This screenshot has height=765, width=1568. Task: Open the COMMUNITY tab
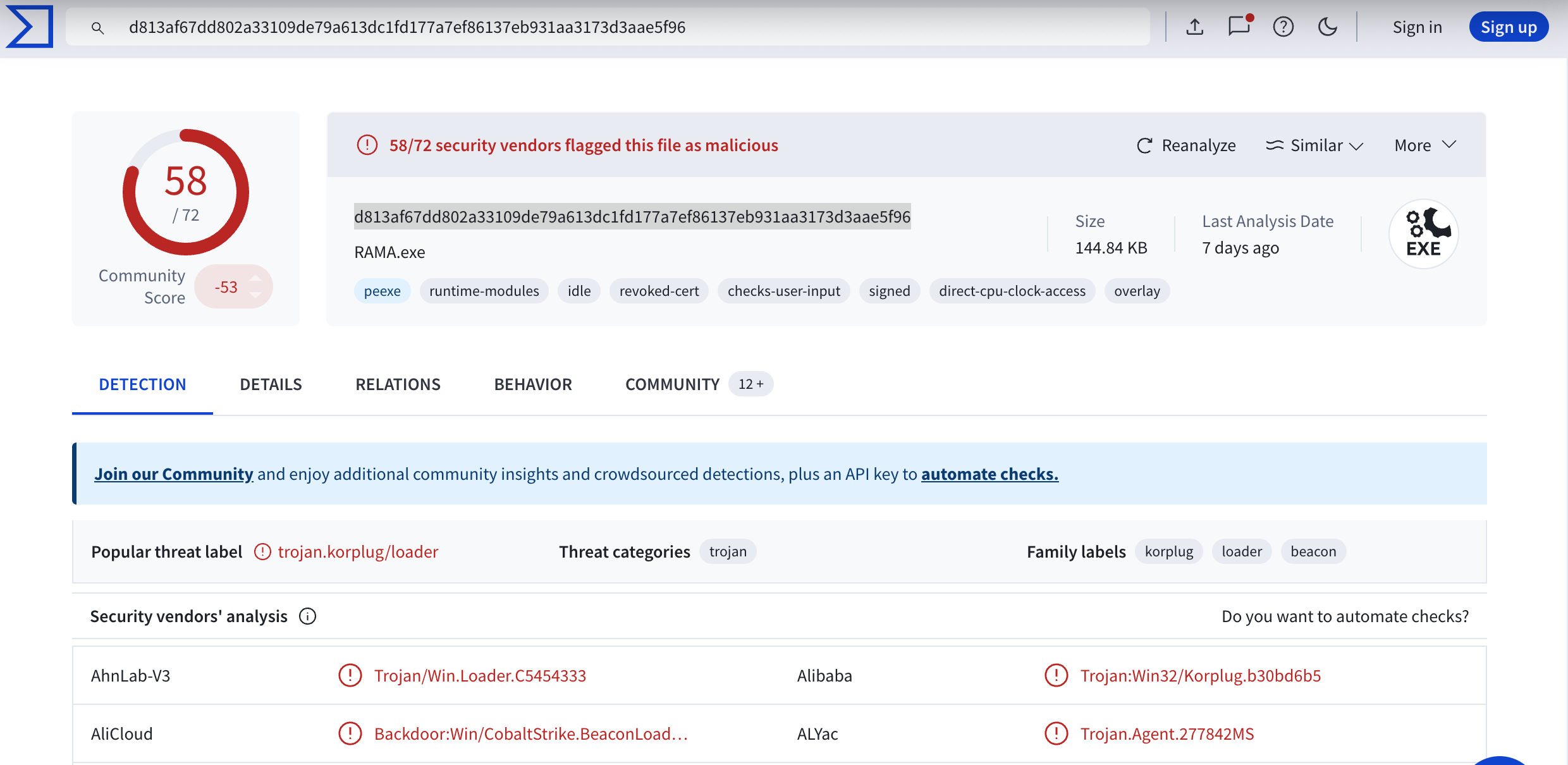672,384
